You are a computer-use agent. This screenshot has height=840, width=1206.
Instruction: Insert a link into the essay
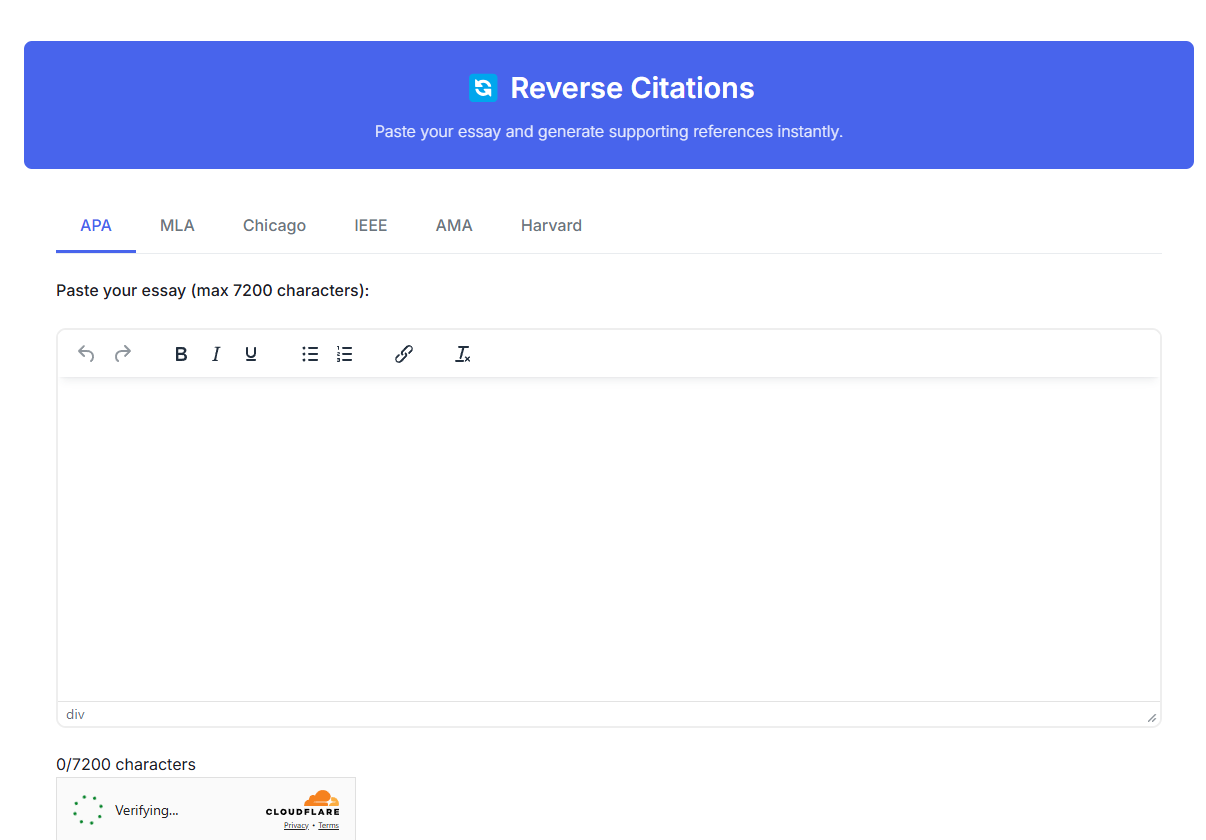coord(404,354)
